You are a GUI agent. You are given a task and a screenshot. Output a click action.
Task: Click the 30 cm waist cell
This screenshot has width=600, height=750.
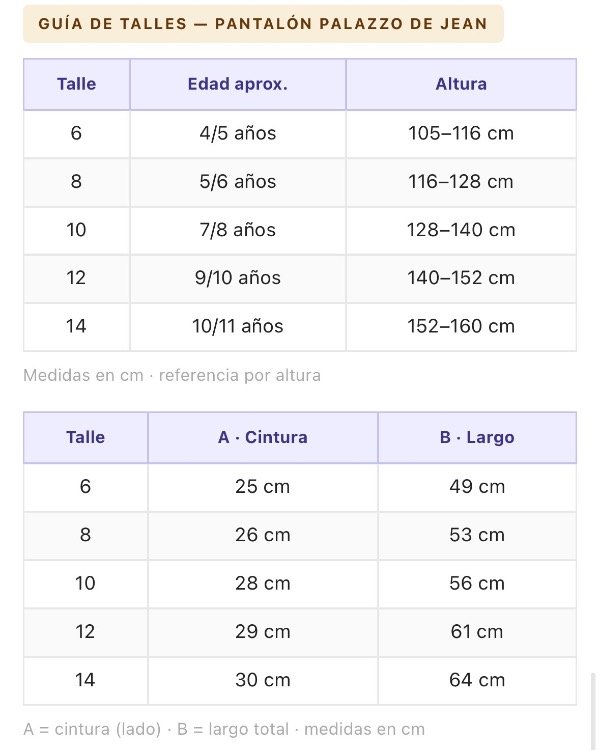click(x=263, y=680)
